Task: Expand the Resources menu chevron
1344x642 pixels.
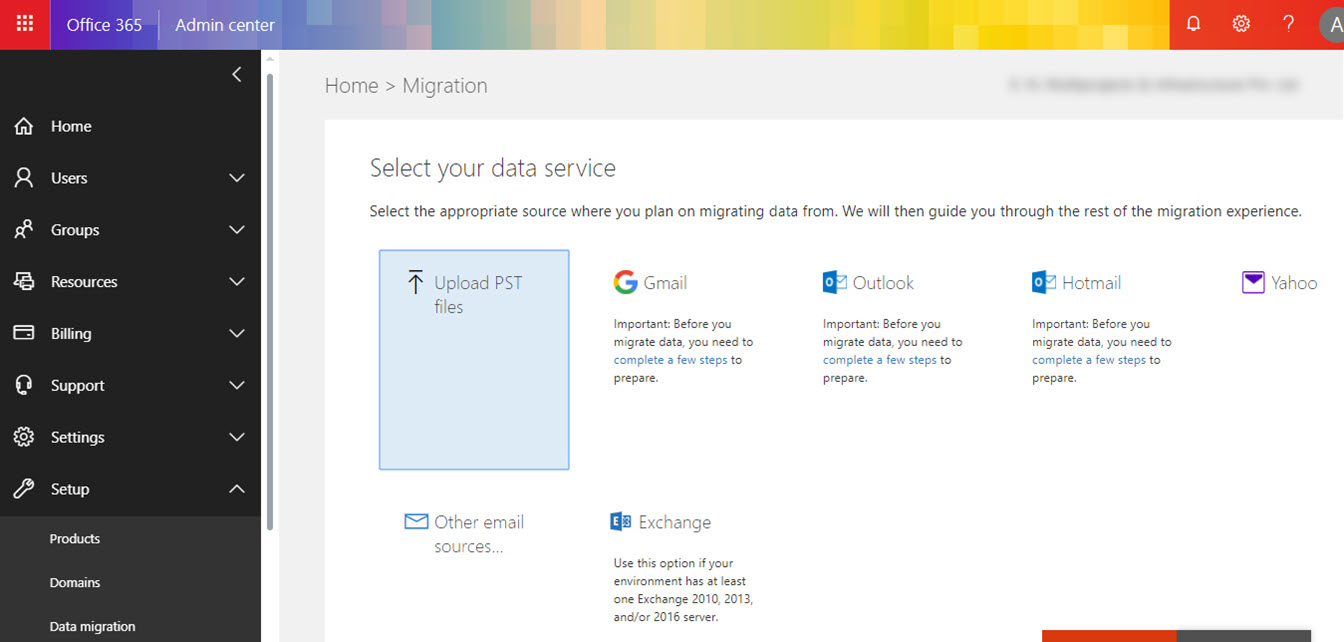Action: point(237,282)
